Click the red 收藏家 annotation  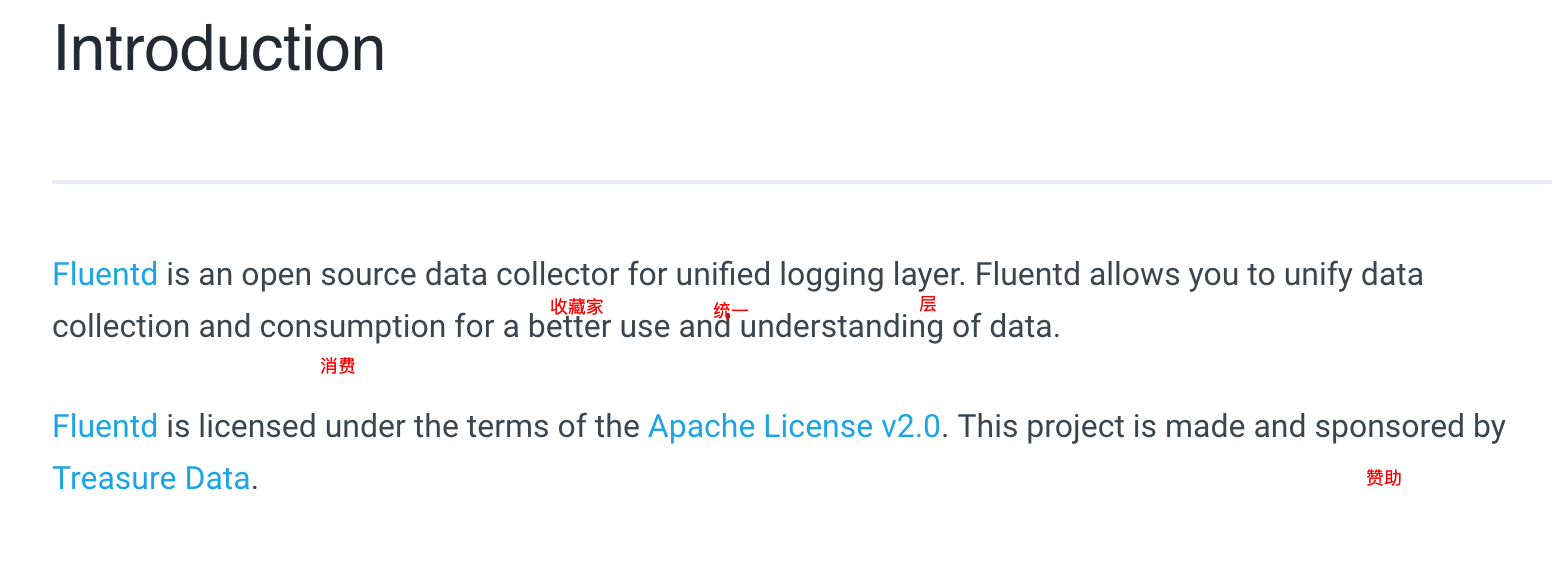tap(577, 307)
